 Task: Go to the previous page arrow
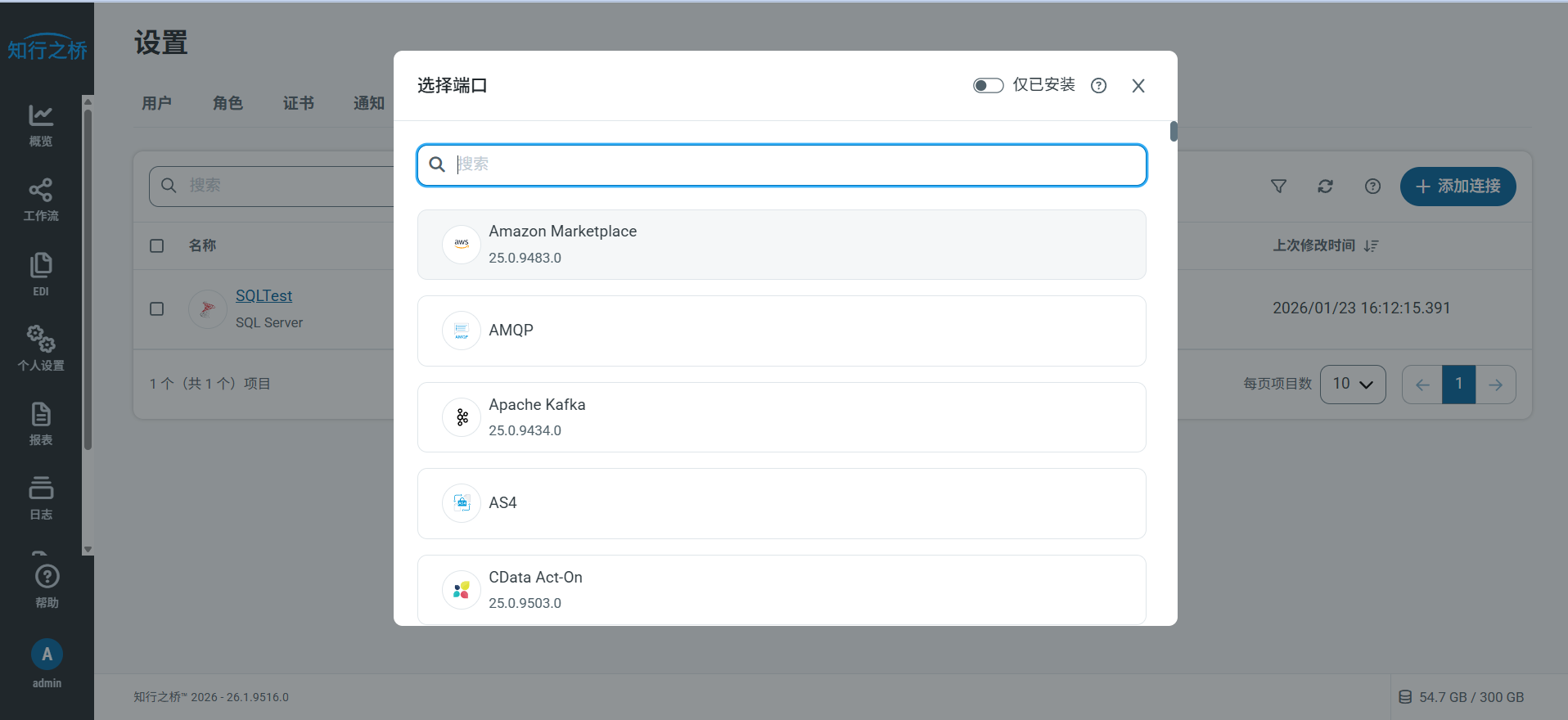(x=1422, y=385)
